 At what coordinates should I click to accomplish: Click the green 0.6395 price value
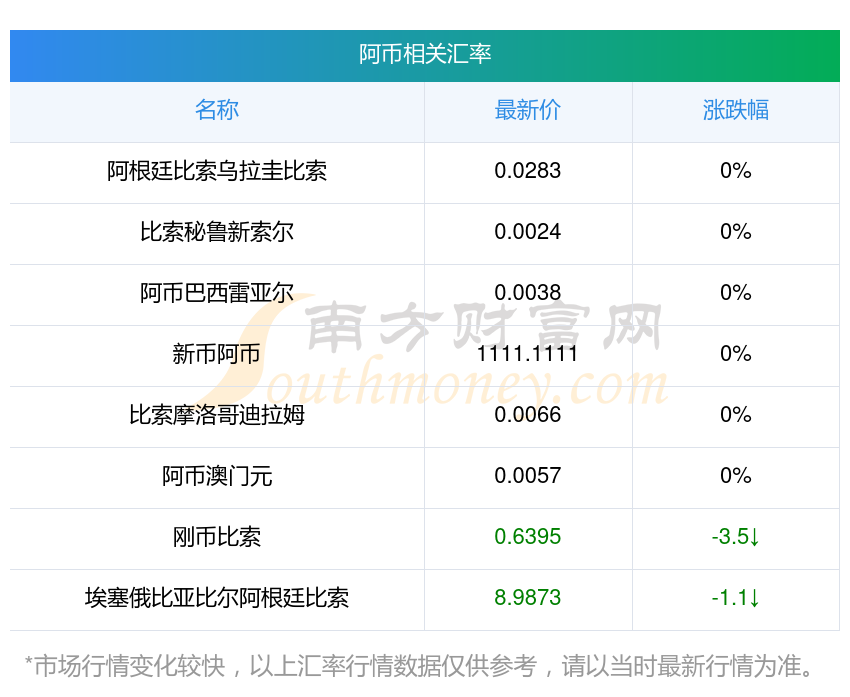[x=528, y=537]
